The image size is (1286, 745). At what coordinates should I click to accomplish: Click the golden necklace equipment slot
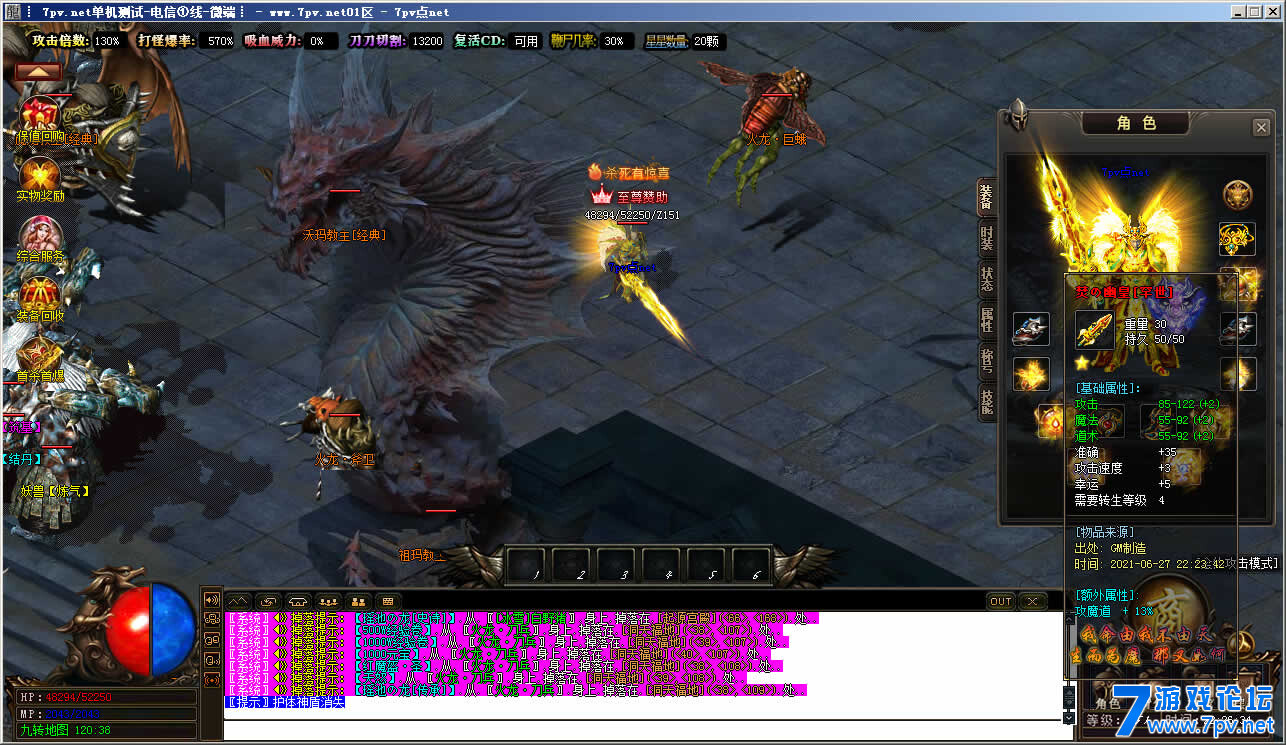point(1238,239)
